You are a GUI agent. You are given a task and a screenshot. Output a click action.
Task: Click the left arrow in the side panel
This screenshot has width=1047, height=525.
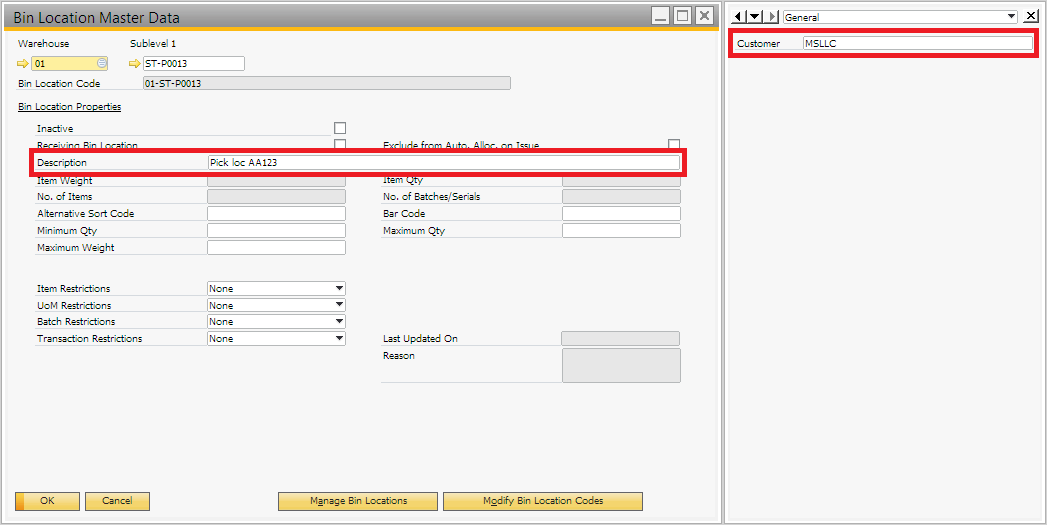pyautogui.click(x=740, y=17)
